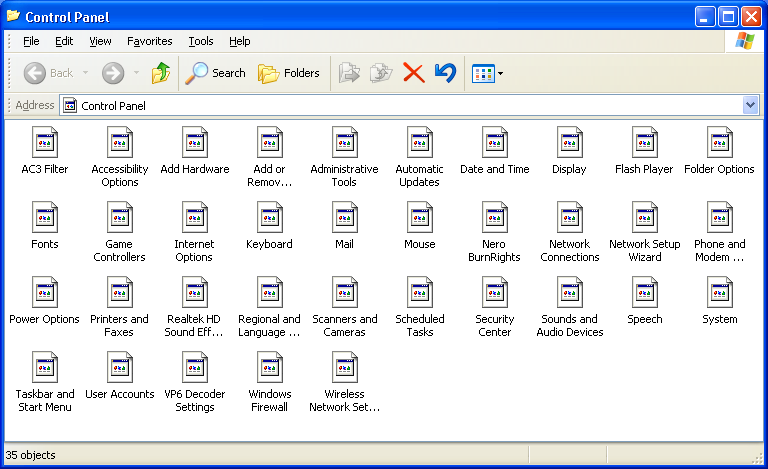The height and width of the screenshot is (469, 768).
Task: Open the AC3 Filter icon
Action: [45, 142]
